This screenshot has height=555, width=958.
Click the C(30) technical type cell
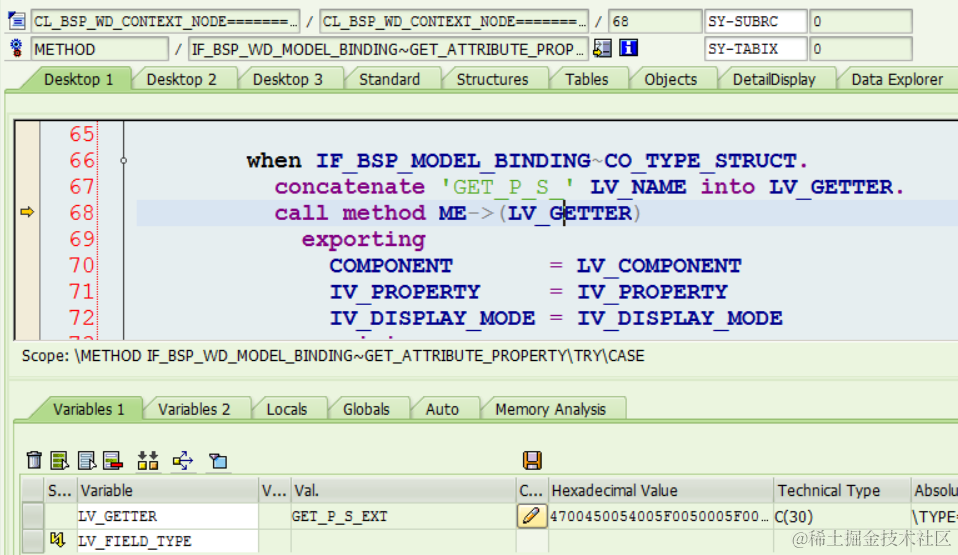point(841,516)
